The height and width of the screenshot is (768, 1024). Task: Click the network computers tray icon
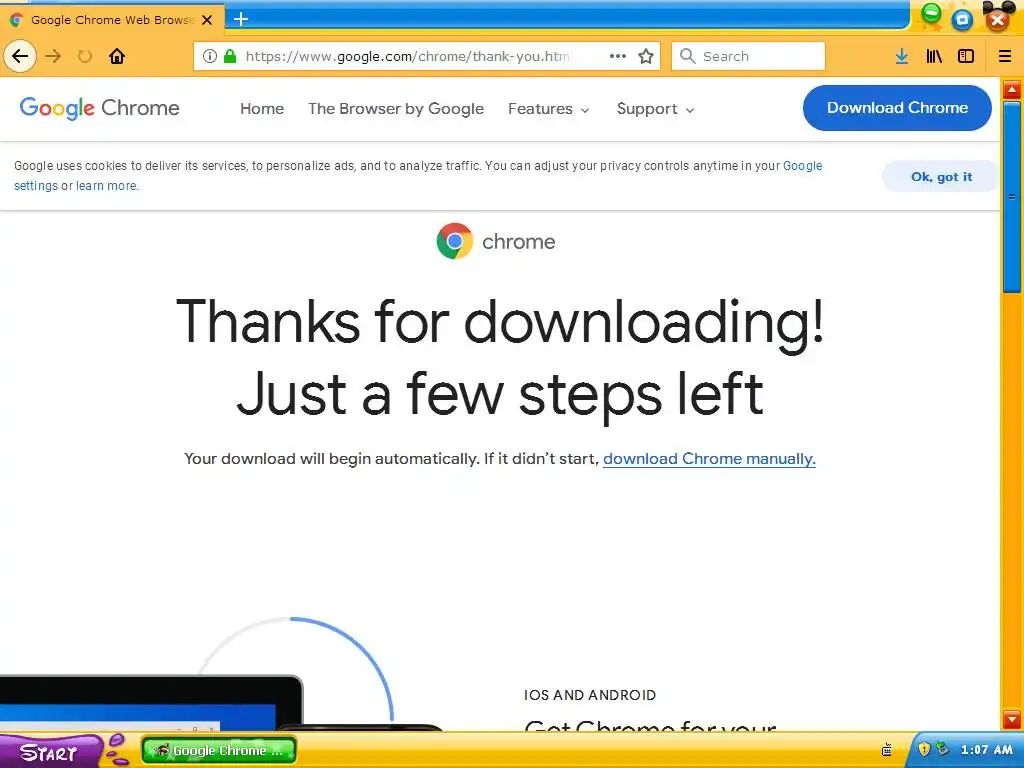pos(942,749)
